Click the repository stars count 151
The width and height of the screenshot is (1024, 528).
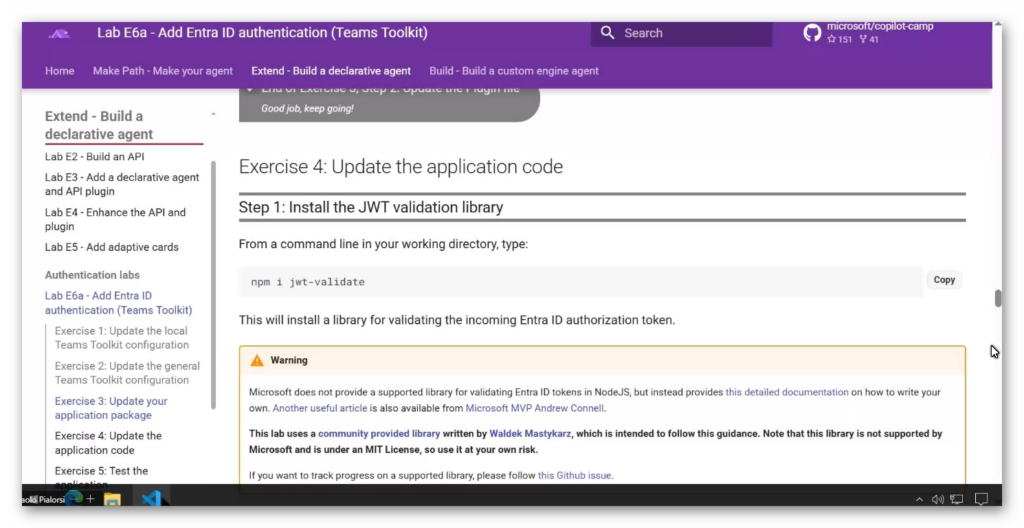point(839,39)
